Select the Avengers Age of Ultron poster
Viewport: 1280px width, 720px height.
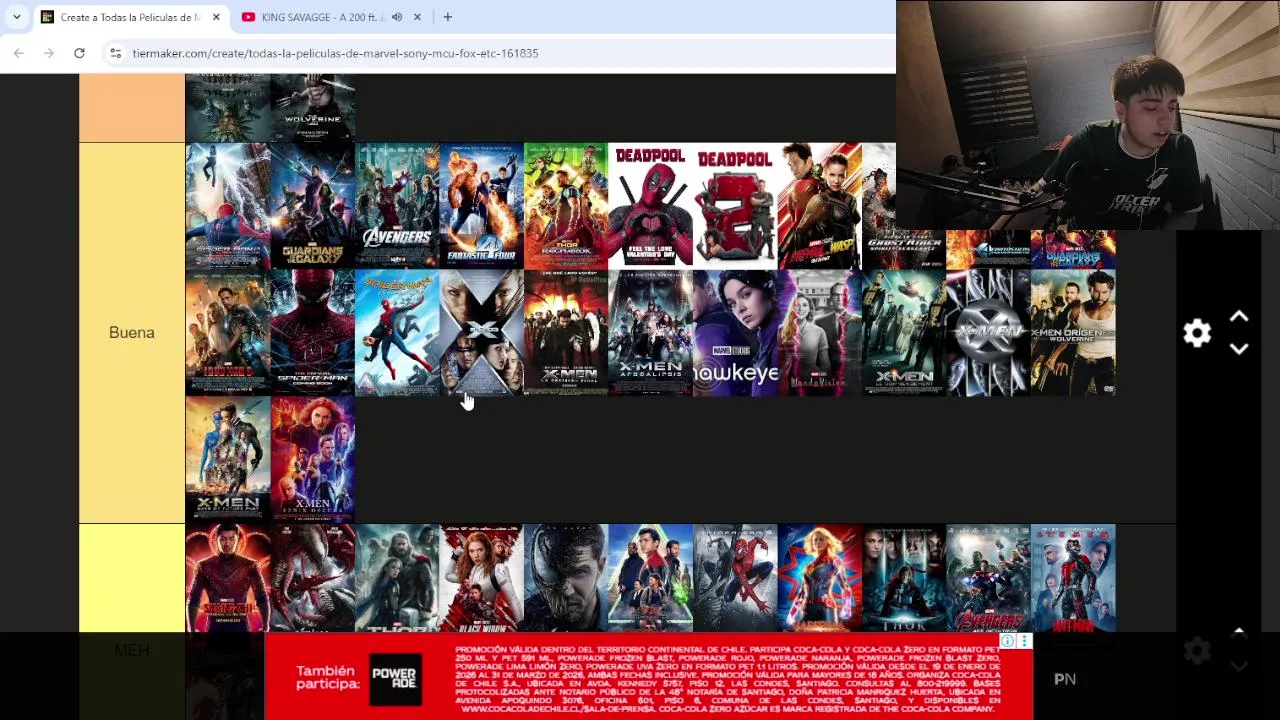point(988,578)
